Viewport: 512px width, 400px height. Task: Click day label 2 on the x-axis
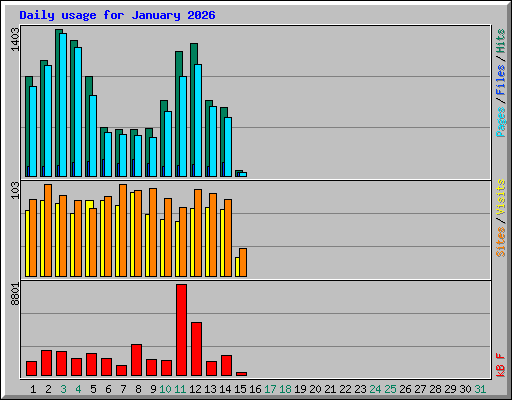(48, 389)
